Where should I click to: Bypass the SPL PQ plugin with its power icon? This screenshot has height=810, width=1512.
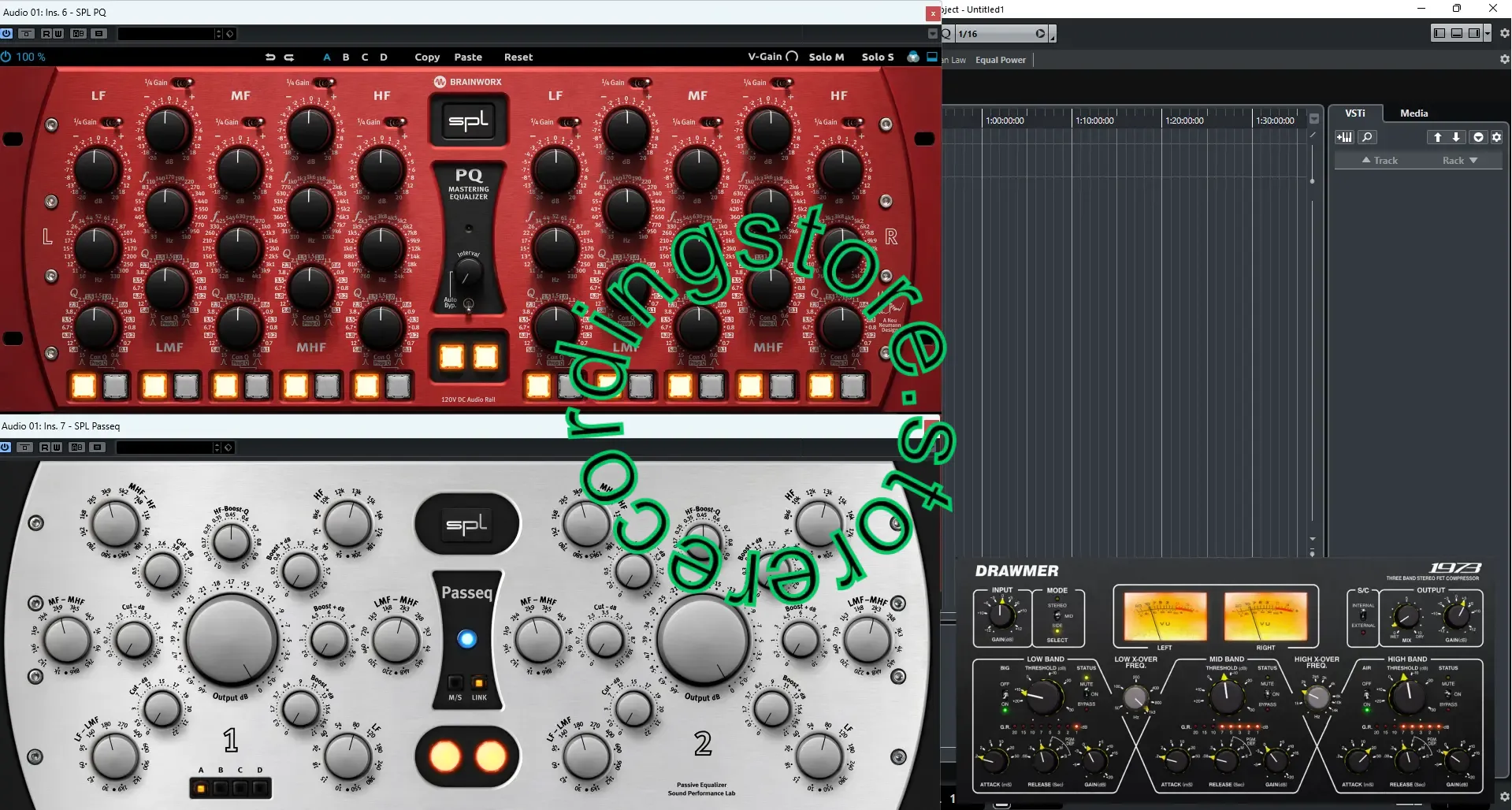click(x=7, y=34)
